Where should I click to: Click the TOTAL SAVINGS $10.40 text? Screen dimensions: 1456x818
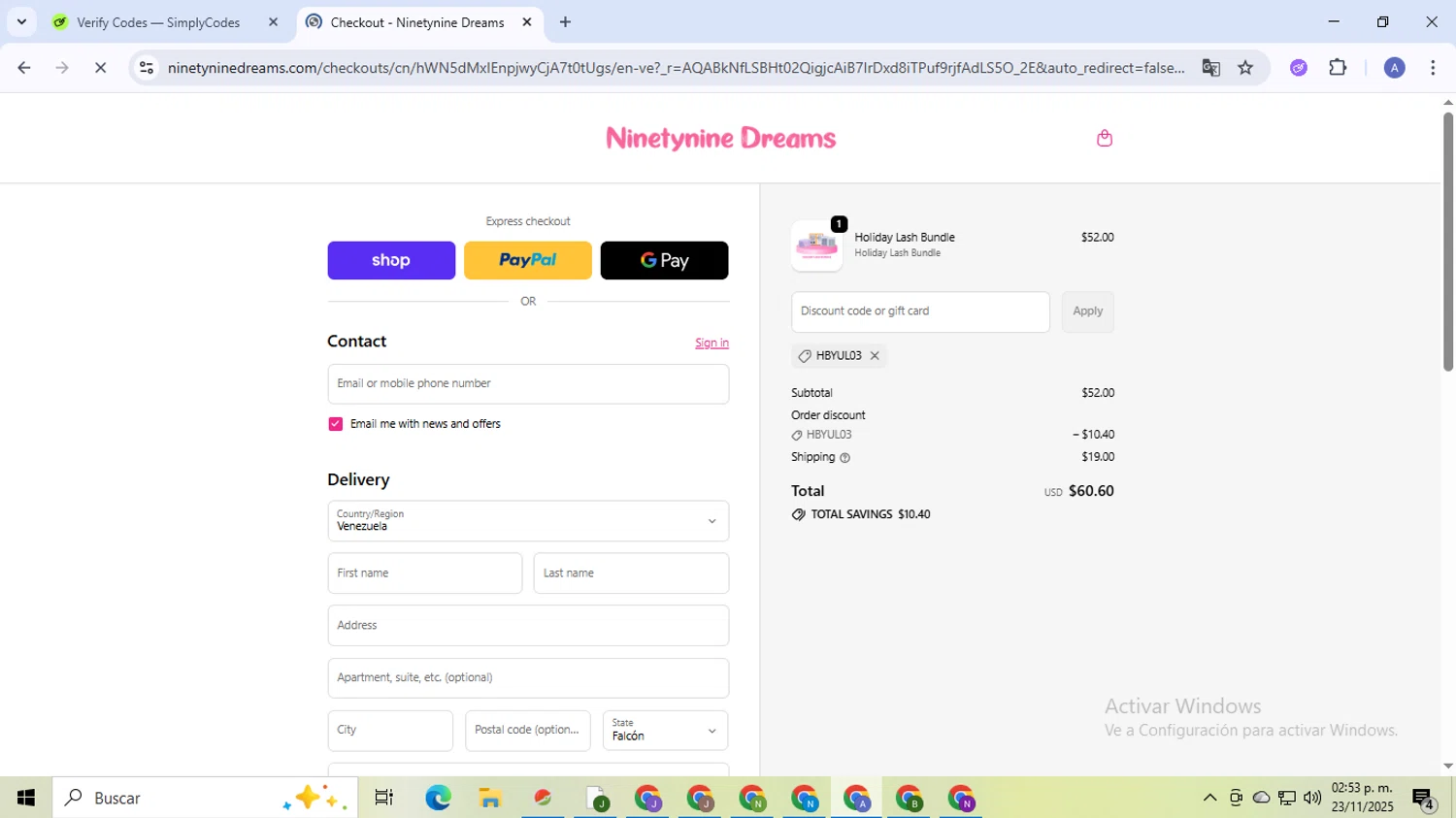click(870, 515)
